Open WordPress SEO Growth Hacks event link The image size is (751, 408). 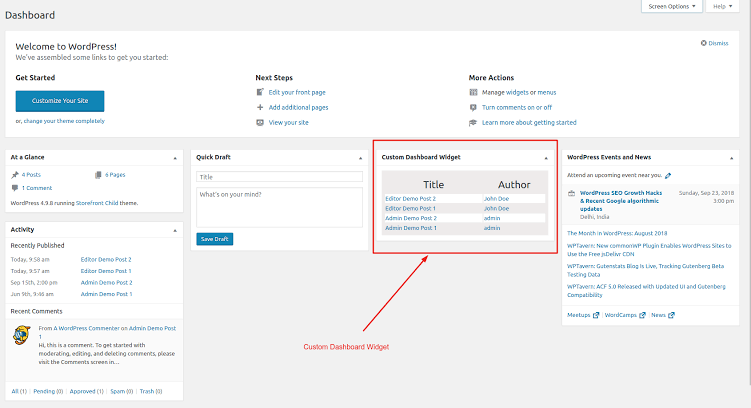621,201
